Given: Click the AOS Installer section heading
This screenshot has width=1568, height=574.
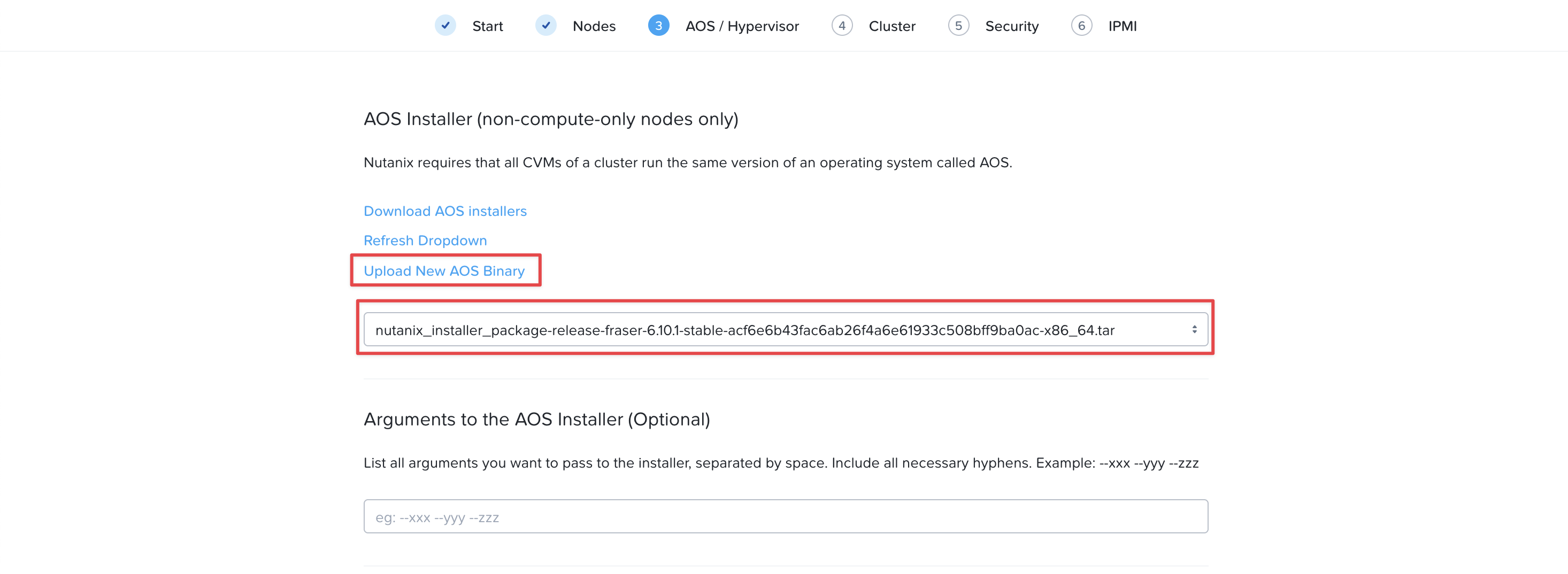Looking at the screenshot, I should click(x=550, y=119).
